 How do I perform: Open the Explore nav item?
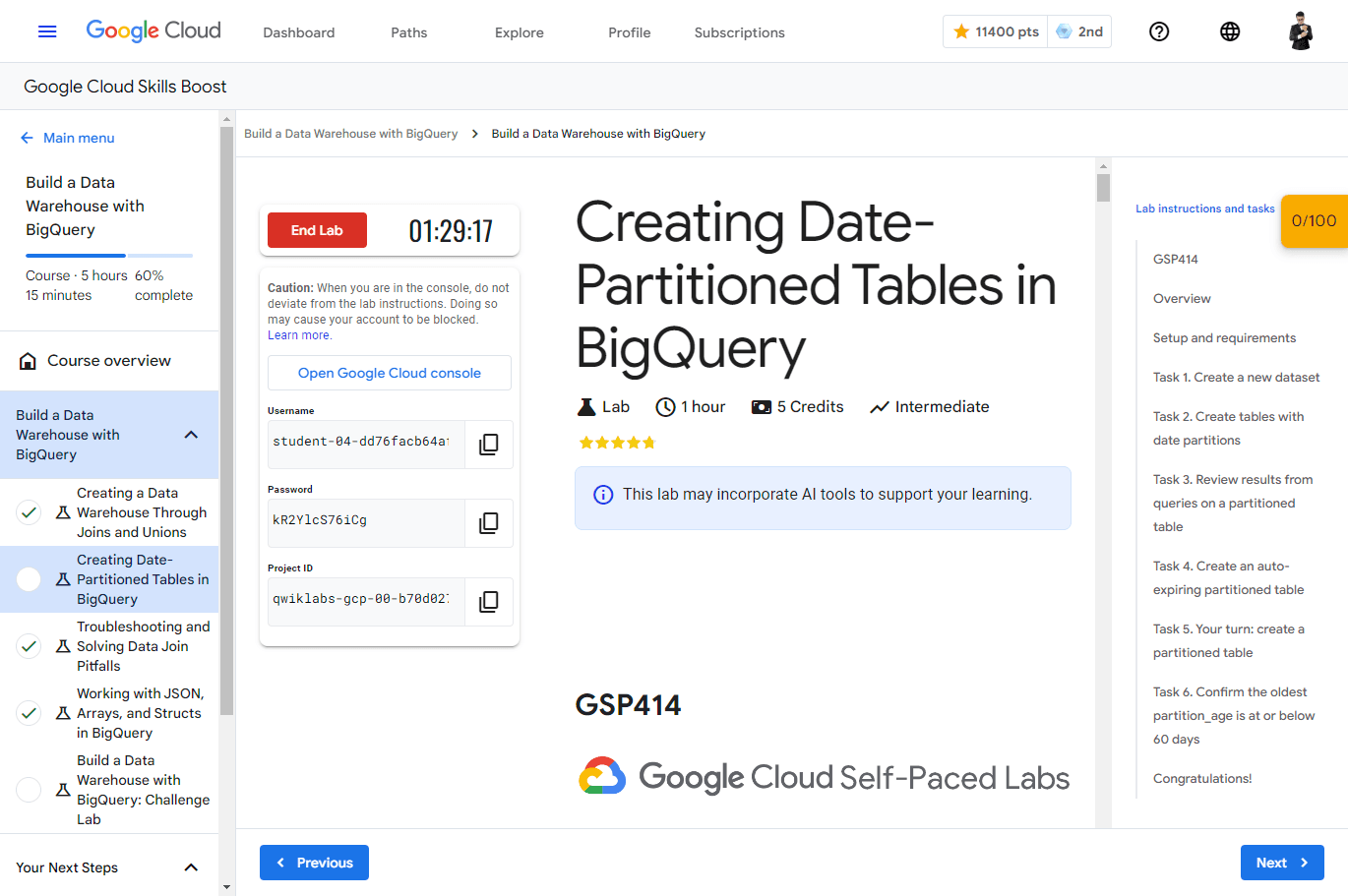click(x=520, y=32)
